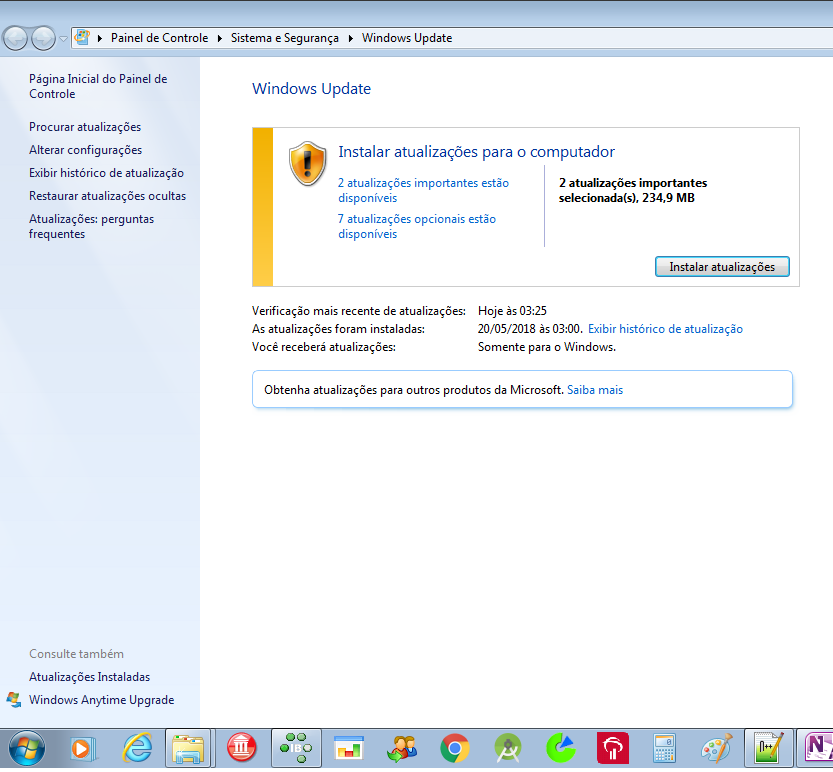The height and width of the screenshot is (772, 833).
Task: Open the Windows Start button
Action: (x=27, y=749)
